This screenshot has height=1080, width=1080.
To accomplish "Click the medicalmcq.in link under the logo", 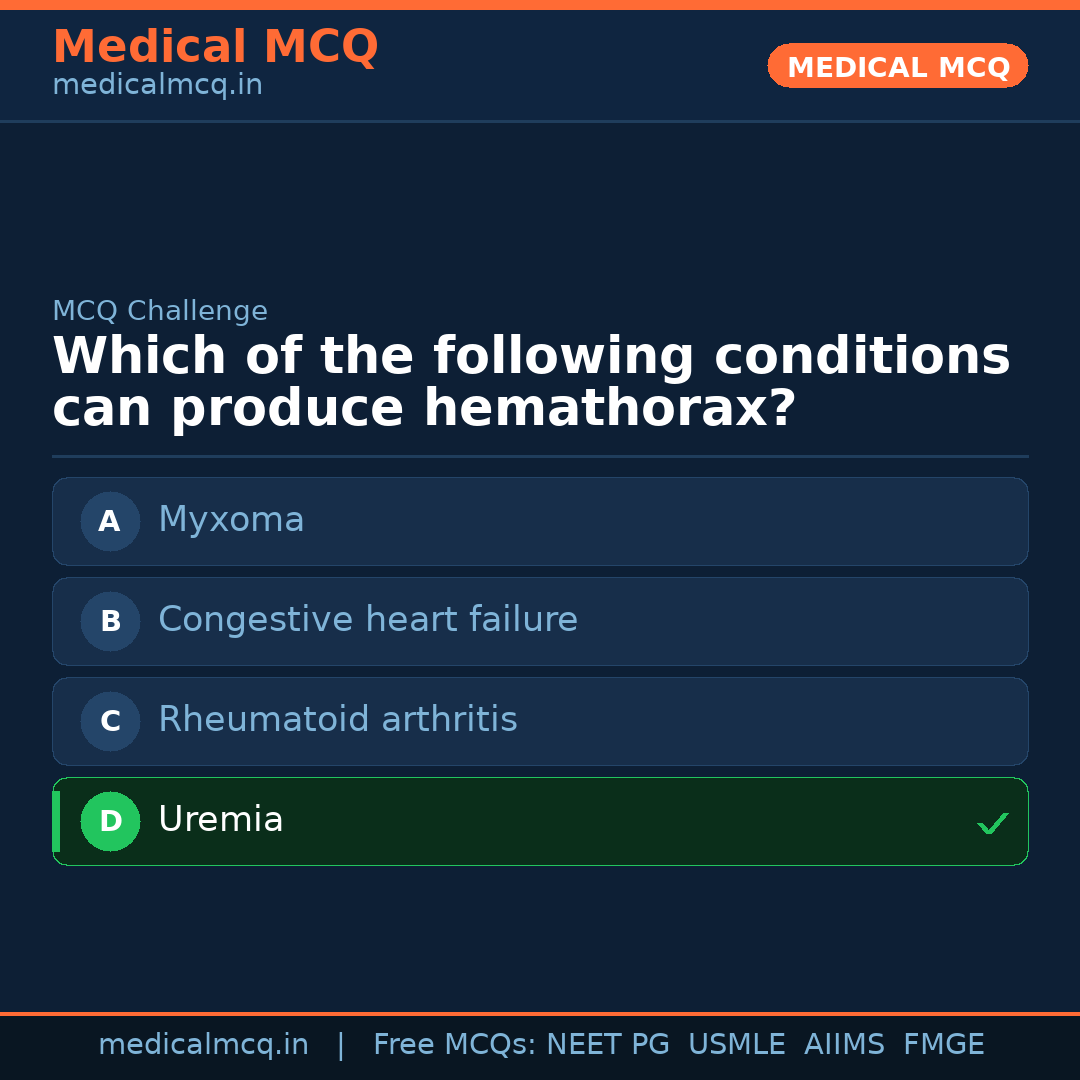I will (x=156, y=84).
